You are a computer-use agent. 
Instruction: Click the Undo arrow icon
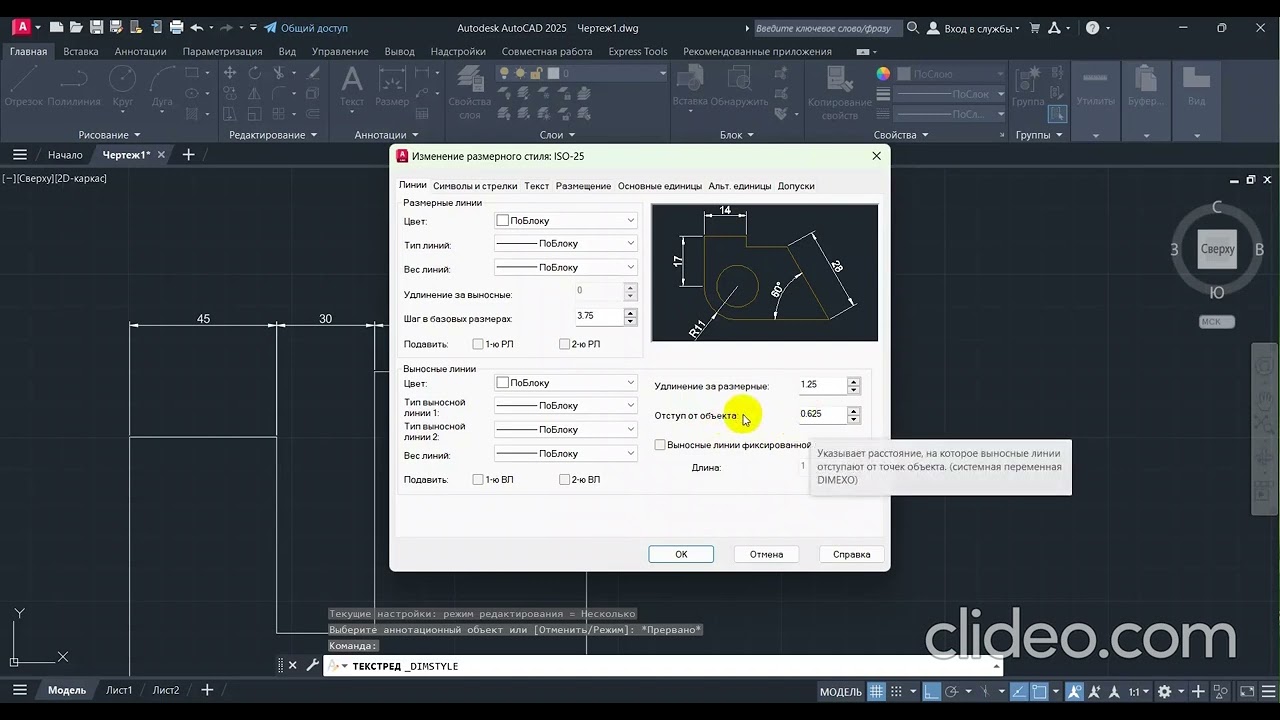coord(197,28)
